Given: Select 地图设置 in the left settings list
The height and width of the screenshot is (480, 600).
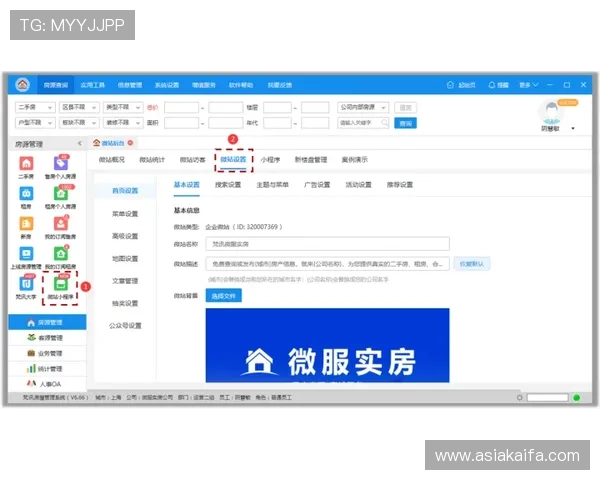Looking at the screenshot, I should pos(125,259).
